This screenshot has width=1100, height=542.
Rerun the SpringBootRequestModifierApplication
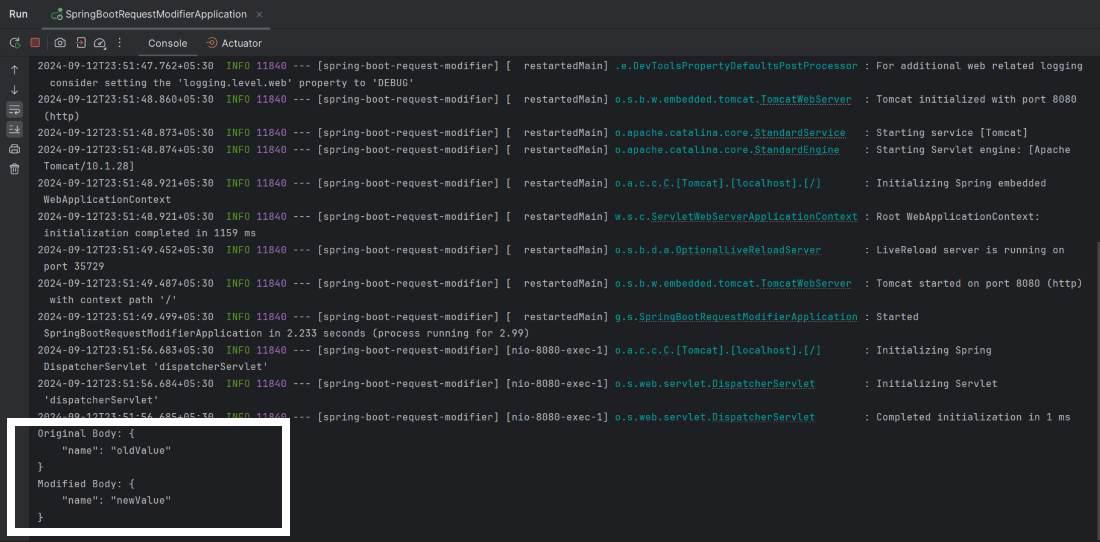15,43
